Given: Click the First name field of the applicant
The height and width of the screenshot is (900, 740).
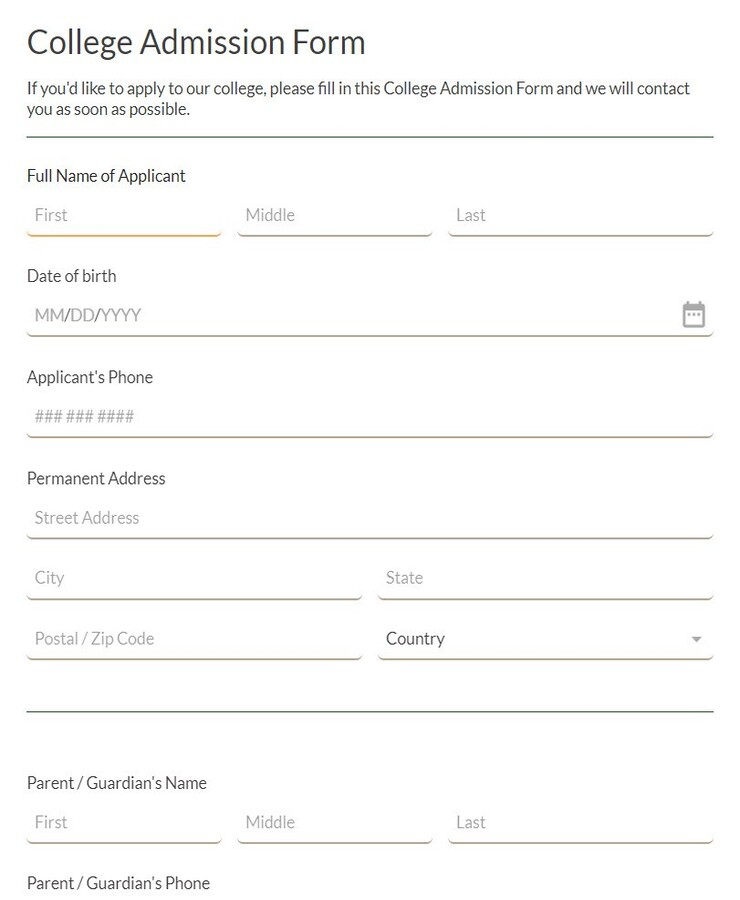Looking at the screenshot, I should (x=123, y=215).
